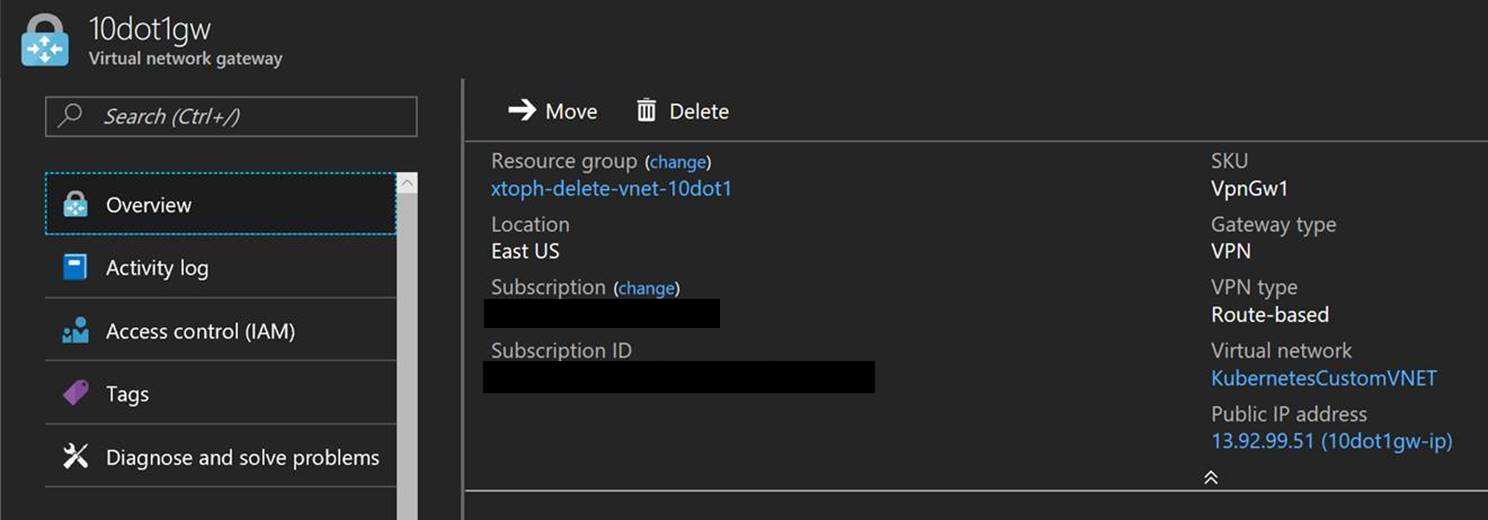Click the virtual network gateway lock icon
The image size is (1488, 520).
tap(45, 40)
